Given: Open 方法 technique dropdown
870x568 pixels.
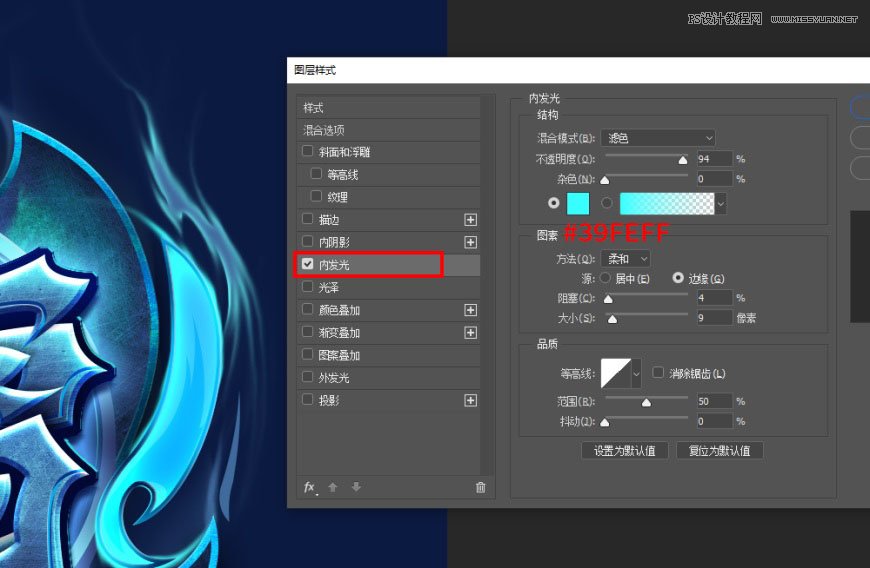Looking at the screenshot, I should pyautogui.click(x=625, y=258).
